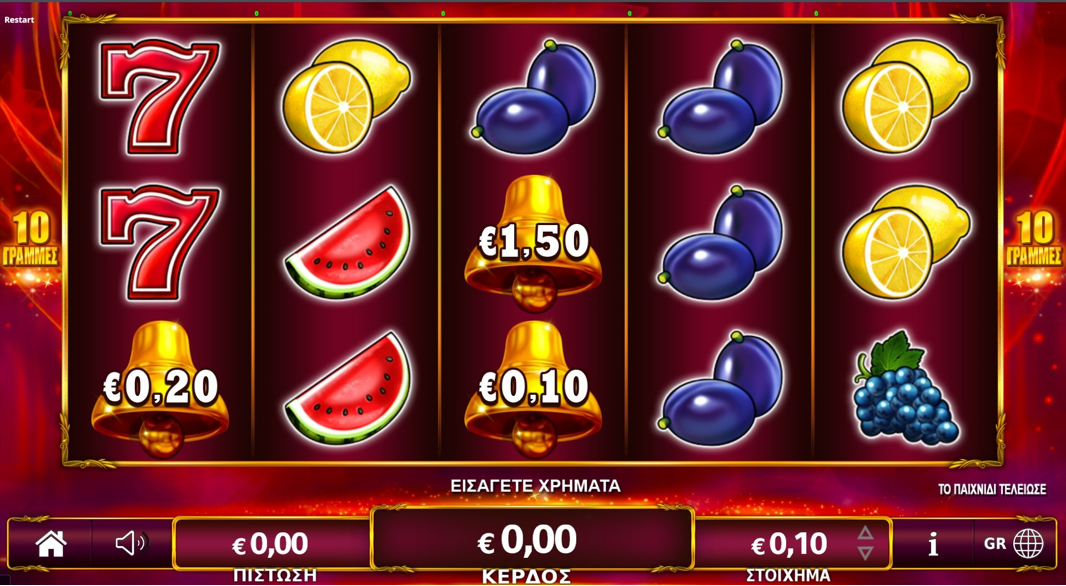Mute the game sound speaker icon
Viewport: 1066px width, 586px height.
point(132,544)
